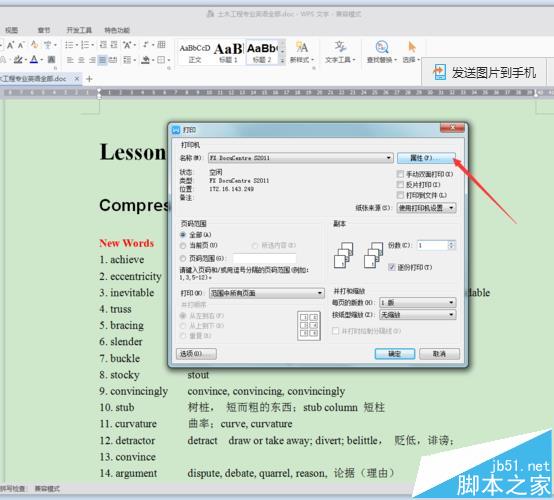Click 拼写检查 spell check in status bar

12,489
